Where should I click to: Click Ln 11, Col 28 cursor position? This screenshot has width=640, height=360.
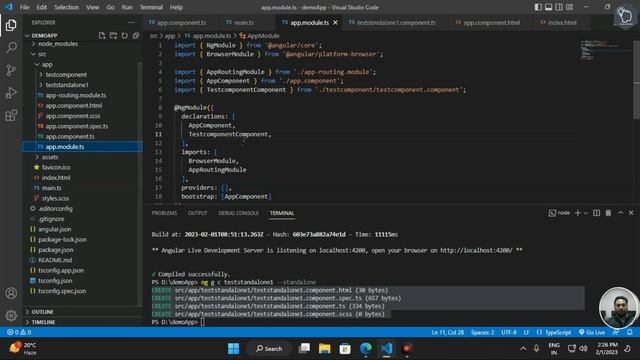[x=447, y=332]
